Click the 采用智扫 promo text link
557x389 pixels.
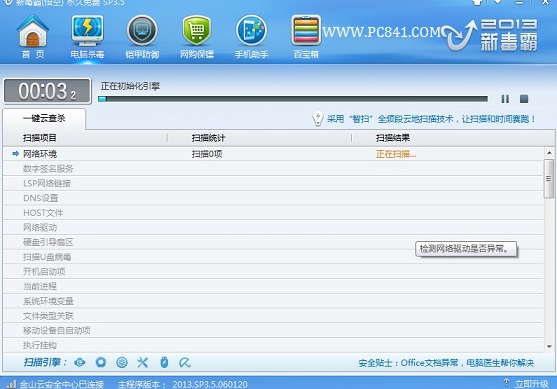pos(431,119)
